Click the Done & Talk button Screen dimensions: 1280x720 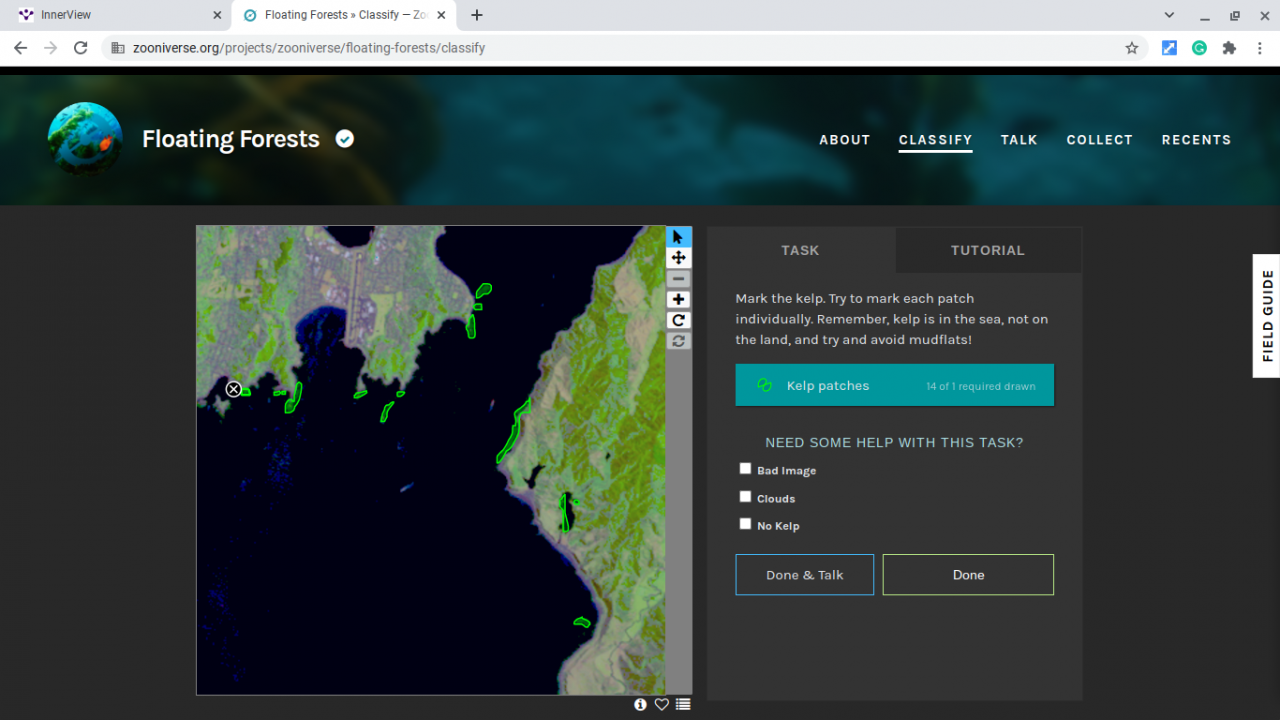pos(805,575)
